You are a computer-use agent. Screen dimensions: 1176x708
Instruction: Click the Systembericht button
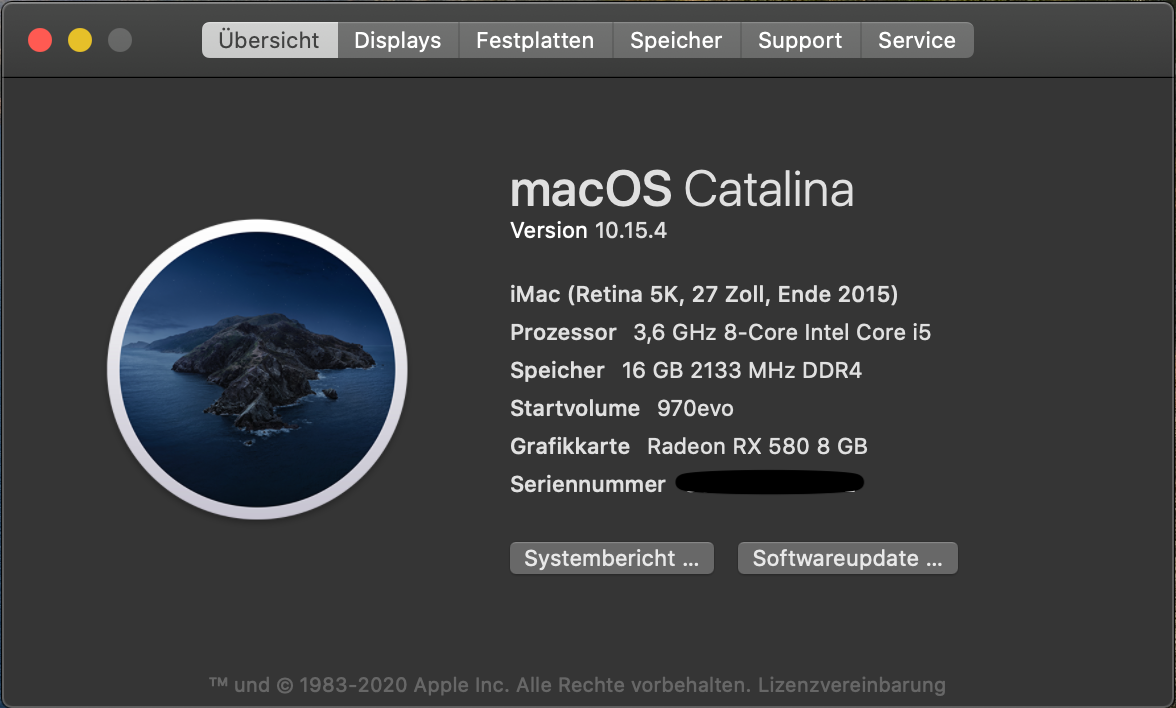(612, 559)
